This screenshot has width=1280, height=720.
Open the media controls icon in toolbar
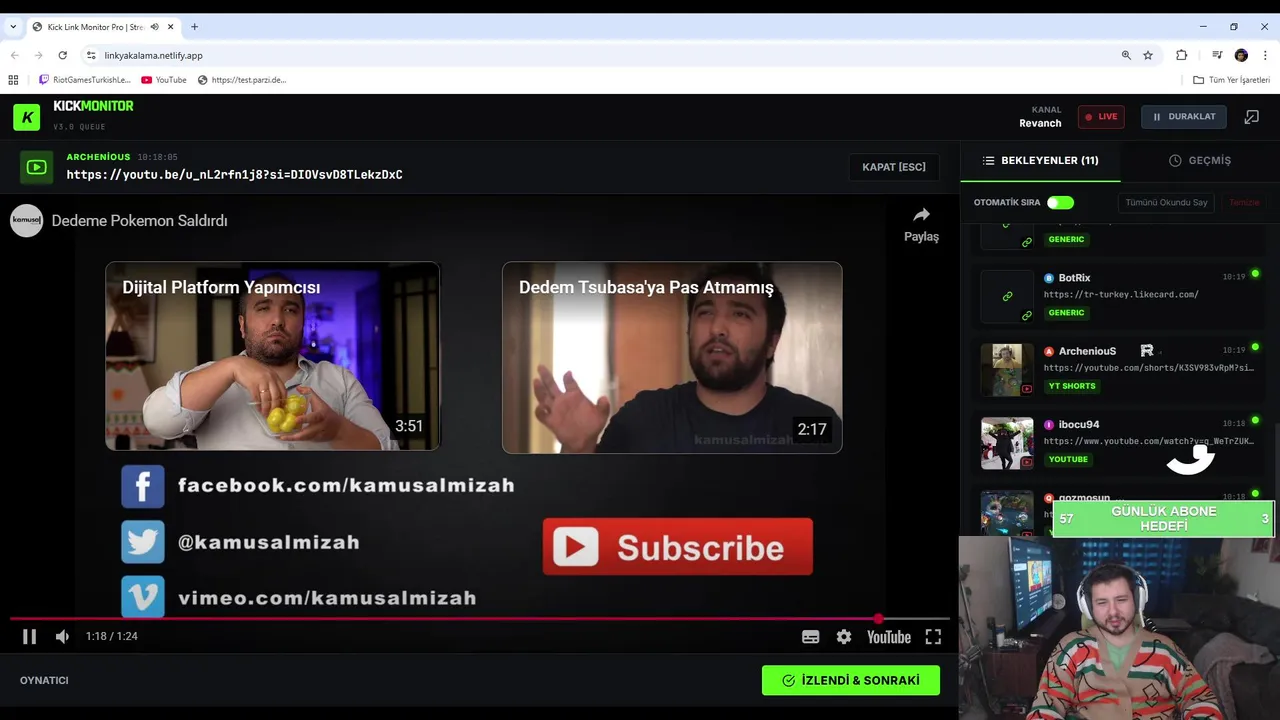(1217, 55)
